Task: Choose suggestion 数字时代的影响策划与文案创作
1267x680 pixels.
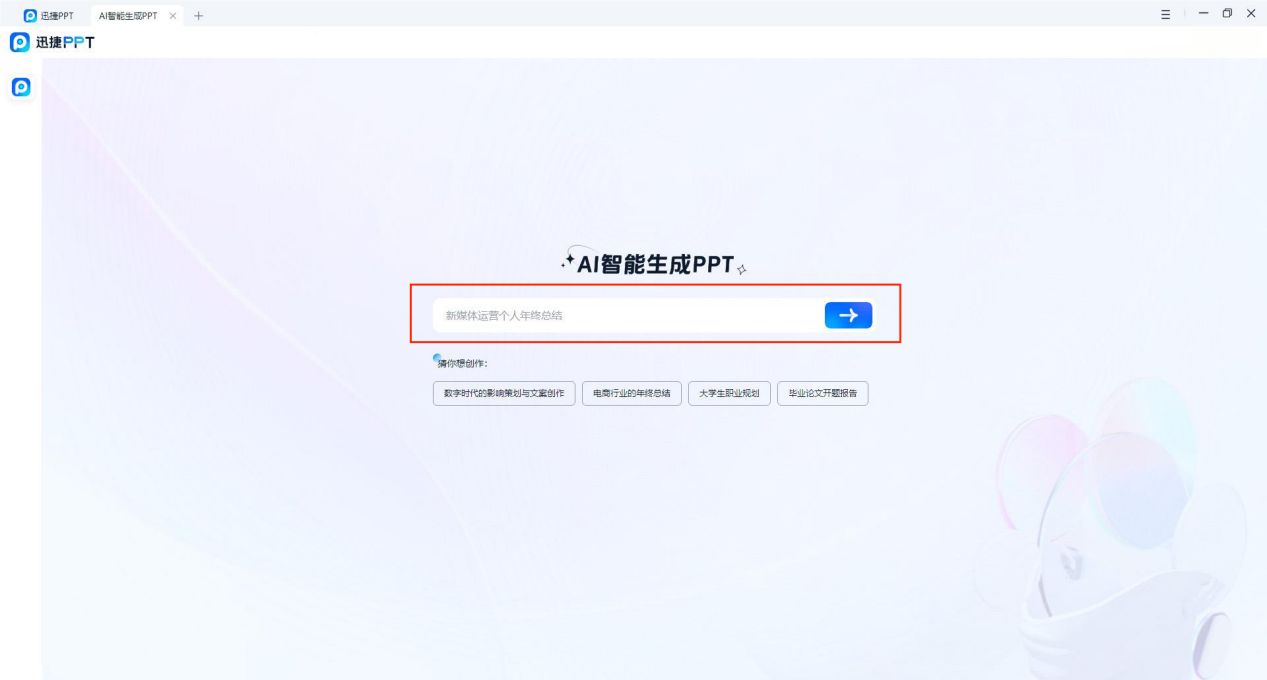Action: (504, 394)
